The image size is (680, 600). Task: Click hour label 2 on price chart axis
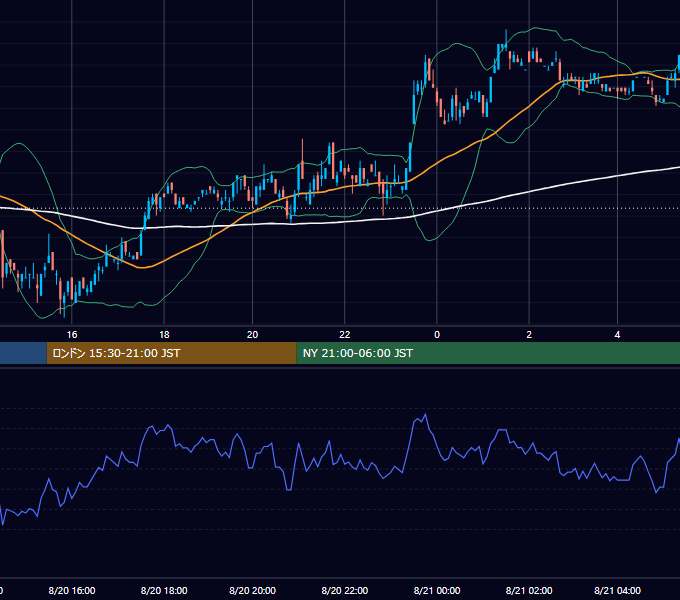point(529,335)
